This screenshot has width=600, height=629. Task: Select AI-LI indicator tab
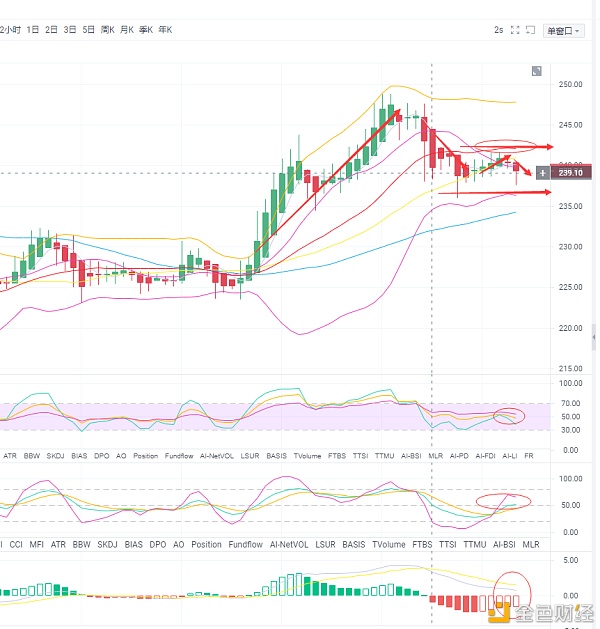(510, 456)
